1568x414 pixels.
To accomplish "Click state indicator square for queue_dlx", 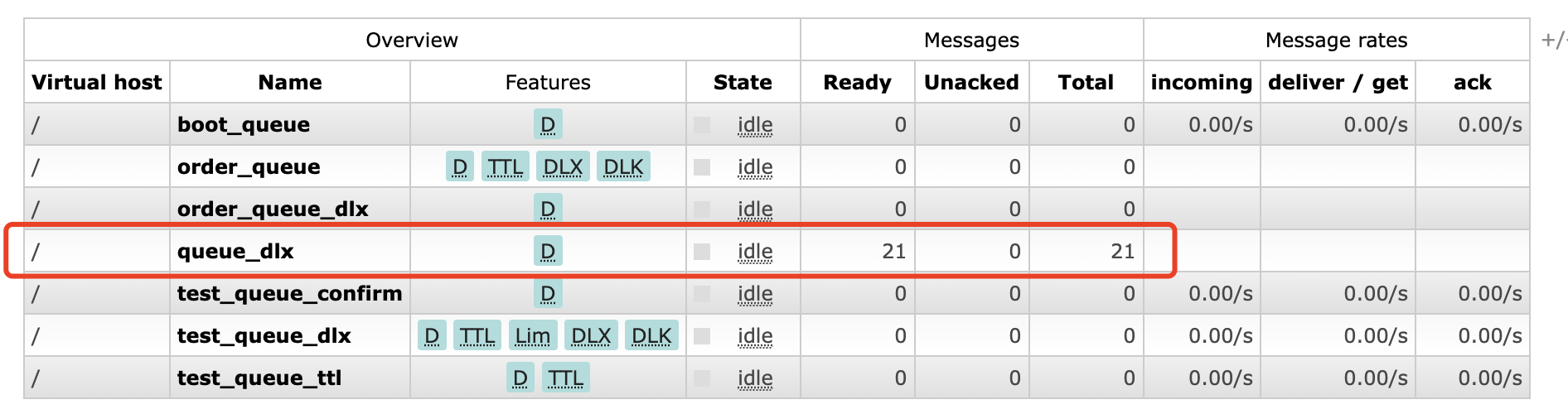I will pyautogui.click(x=702, y=252).
